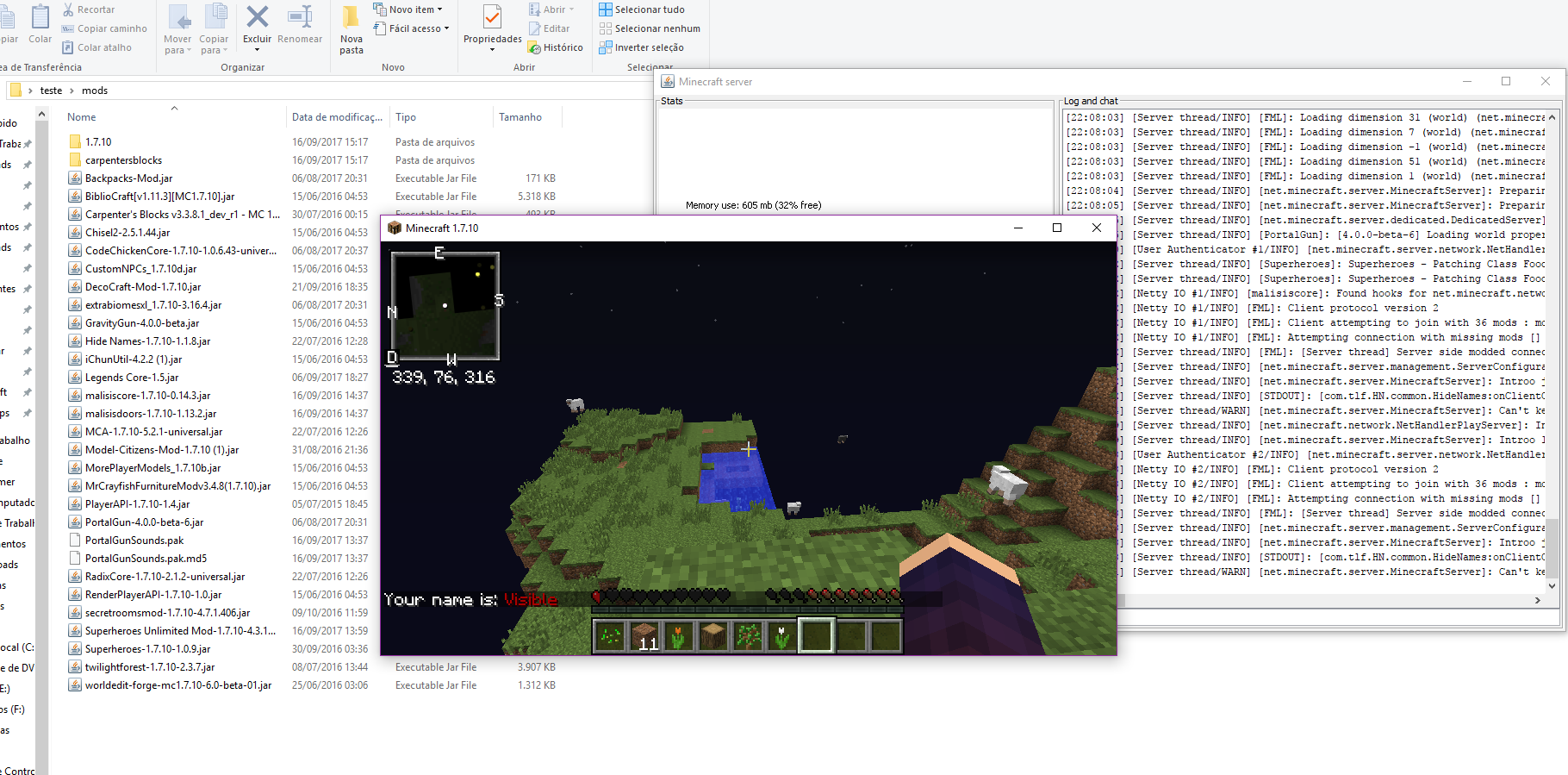Select worldedit-forge jar file
Image resolution: width=1568 pixels, height=775 pixels.
click(178, 684)
